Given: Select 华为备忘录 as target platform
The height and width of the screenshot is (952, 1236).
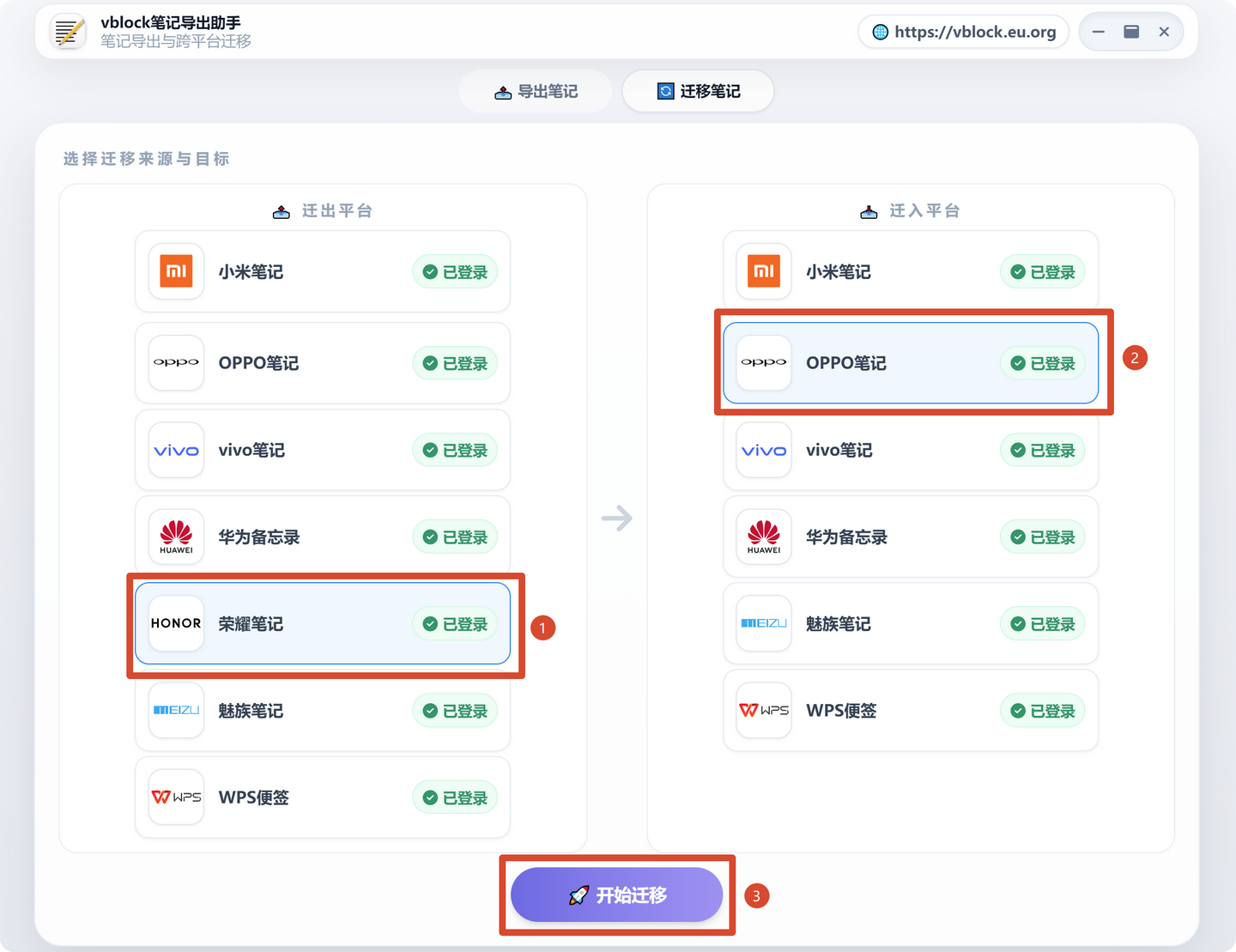Looking at the screenshot, I should (911, 537).
